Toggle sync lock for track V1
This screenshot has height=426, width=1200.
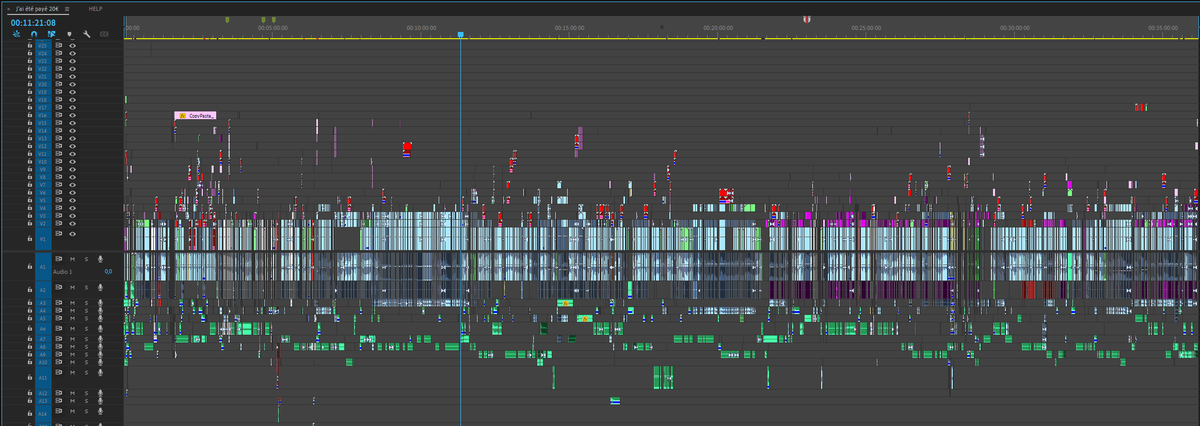[x=58, y=233]
